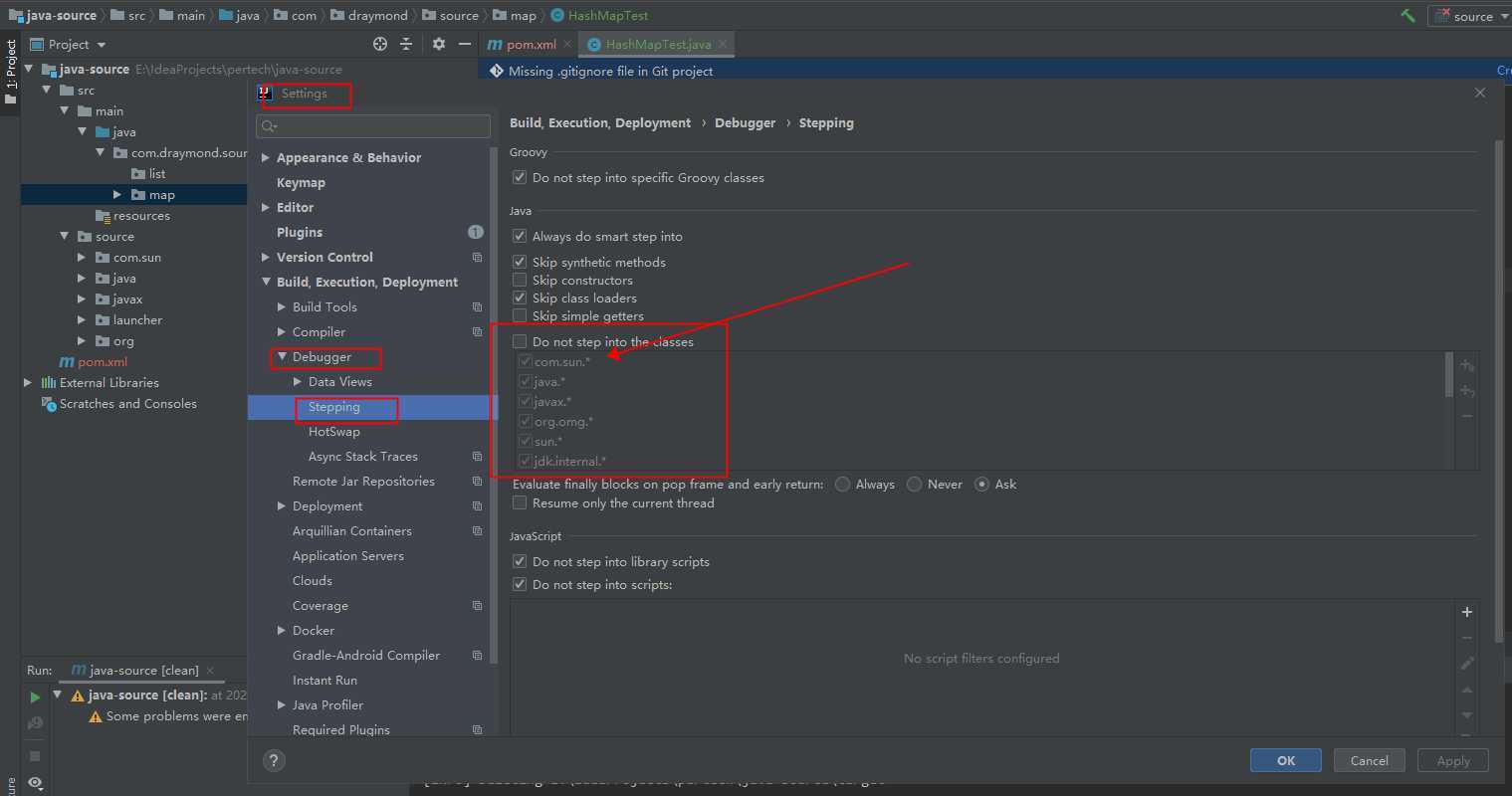Screen dimensions: 1512x796
Task: Click the collapse all icon in Project panel
Action: coord(406,44)
